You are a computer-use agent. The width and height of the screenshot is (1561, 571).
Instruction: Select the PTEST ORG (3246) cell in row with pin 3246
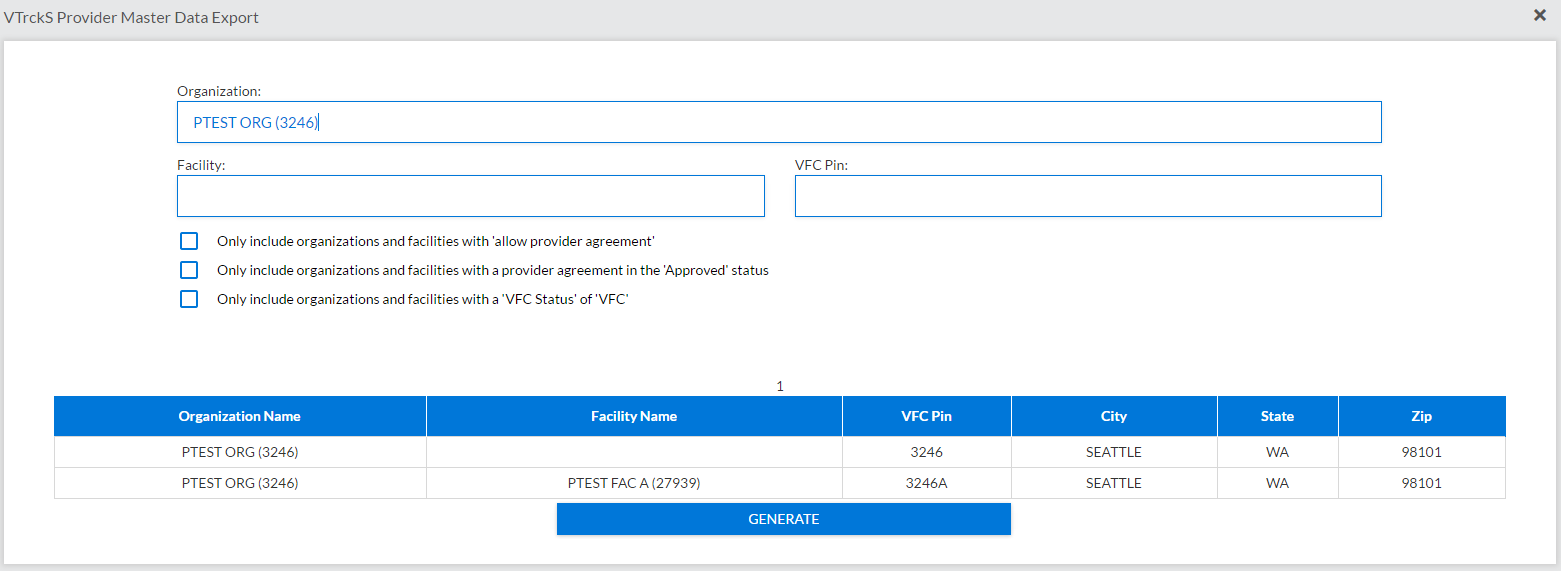click(x=240, y=452)
